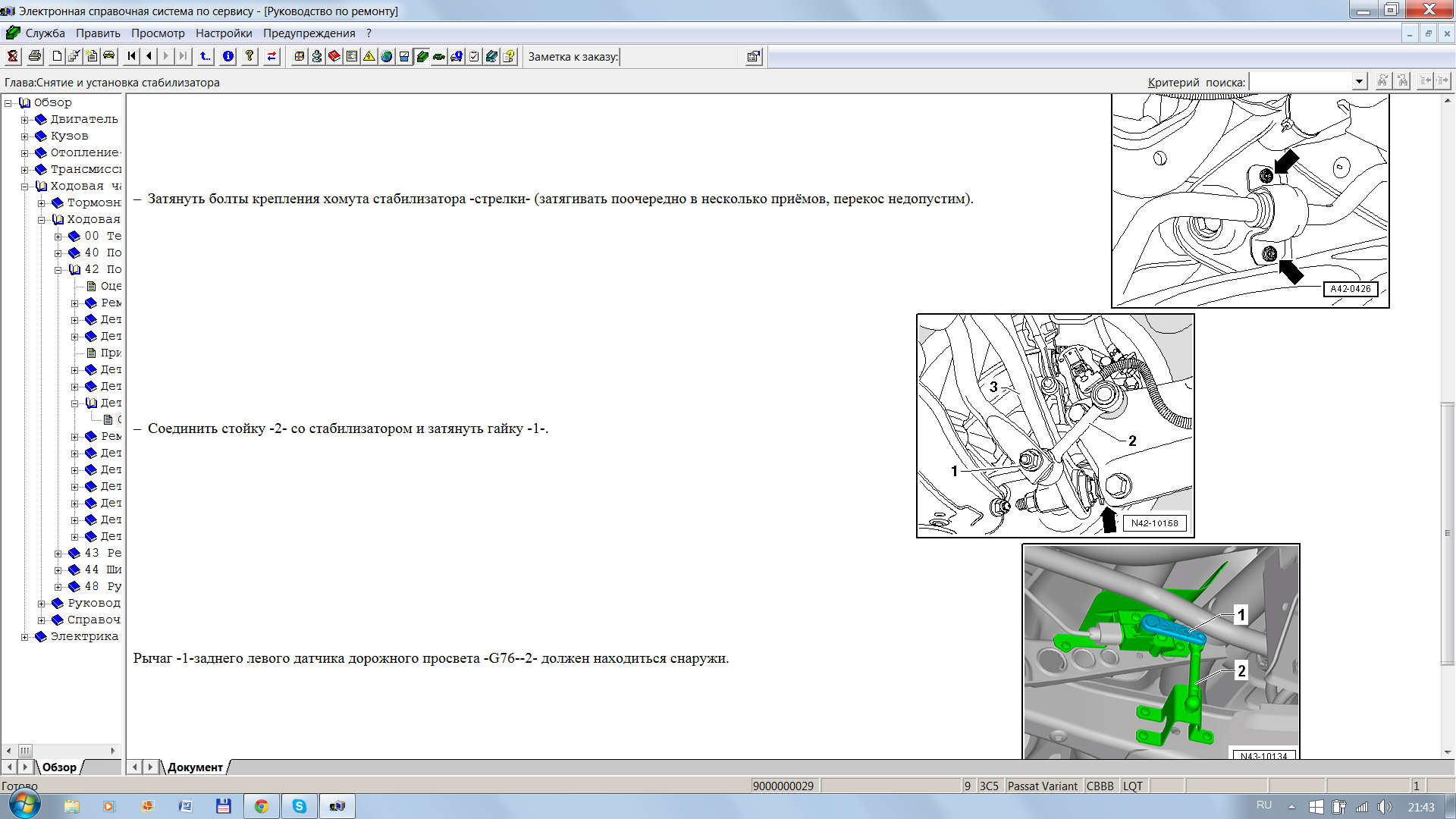Screen dimensions: 1456x819
Task: Click the blue info circle icon
Action: pyautogui.click(x=227, y=57)
